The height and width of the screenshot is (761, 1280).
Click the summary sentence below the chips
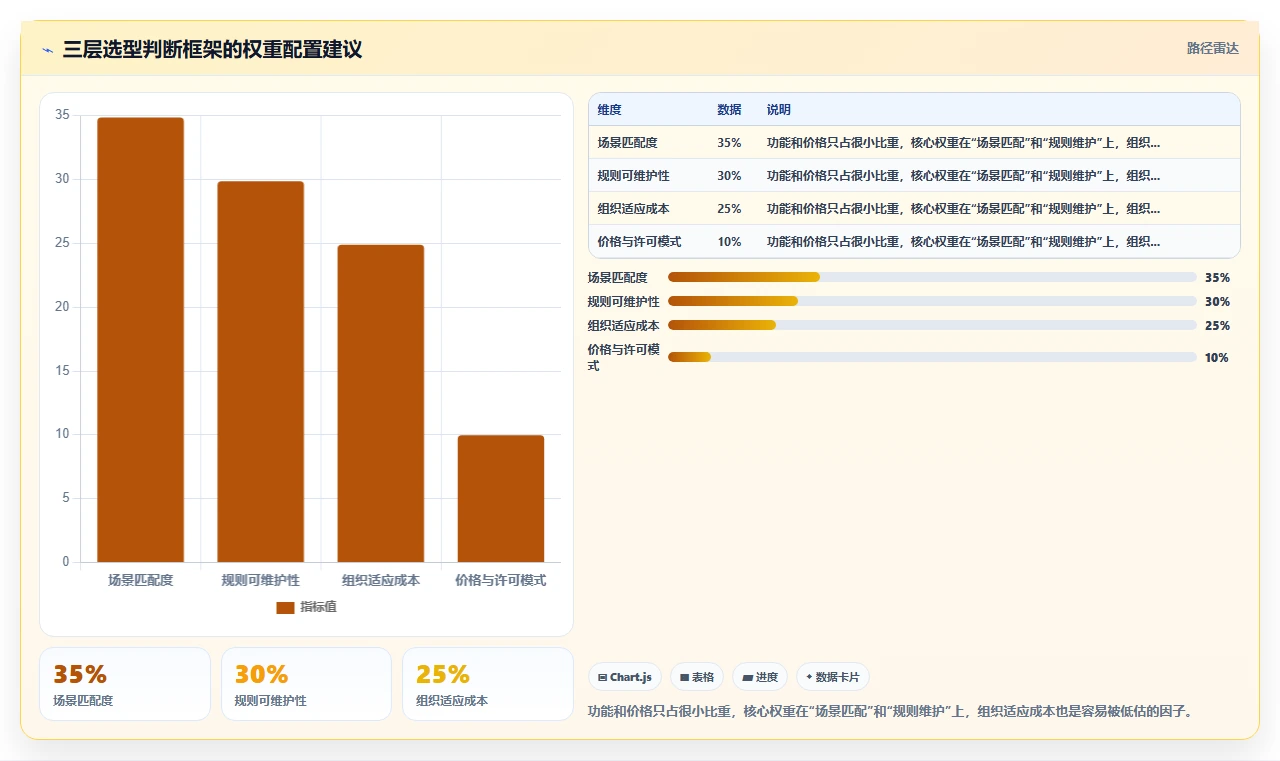pyautogui.click(x=891, y=712)
